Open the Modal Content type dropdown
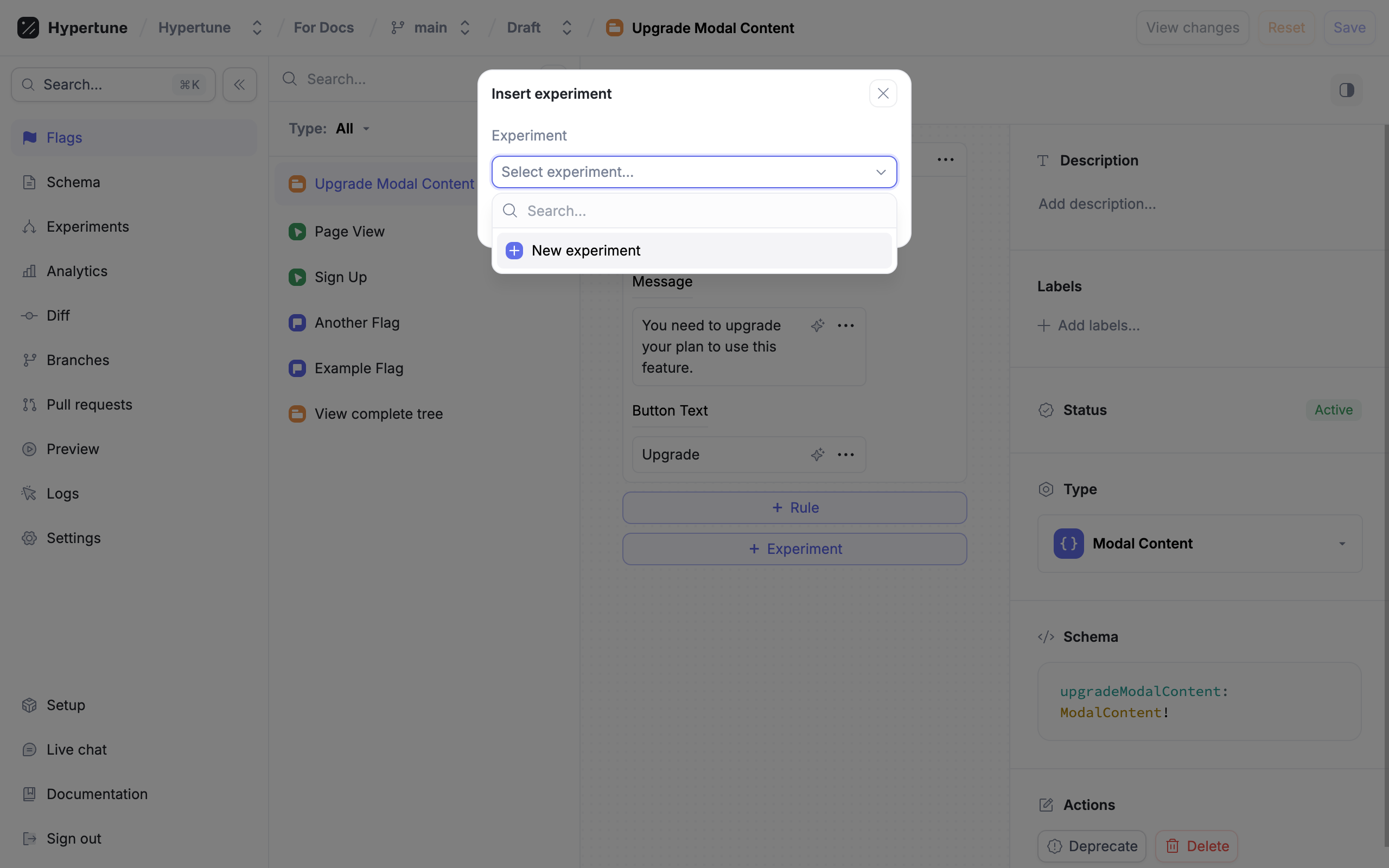The height and width of the screenshot is (868, 1389). click(1199, 544)
